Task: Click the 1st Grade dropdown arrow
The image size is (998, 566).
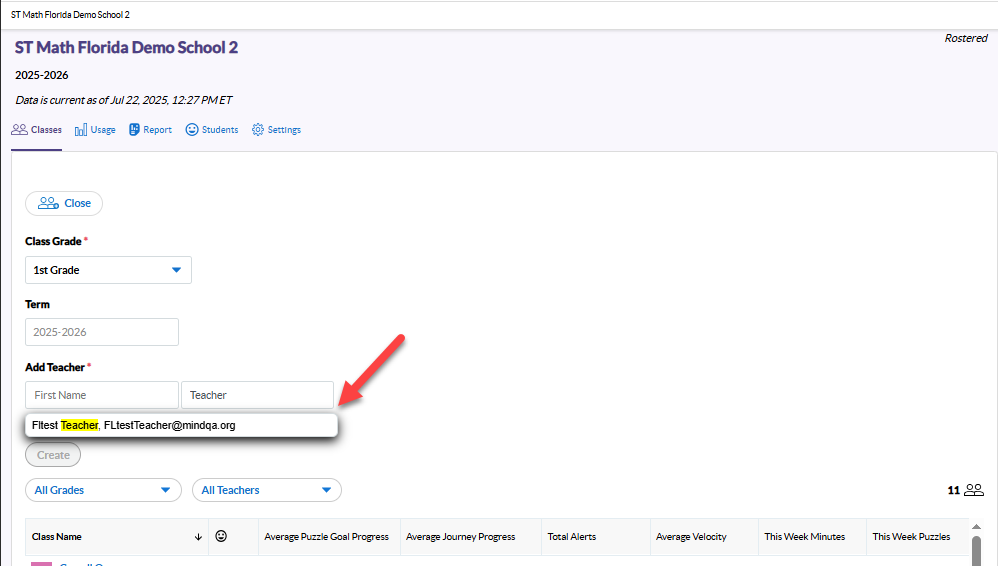Action: click(x=176, y=270)
